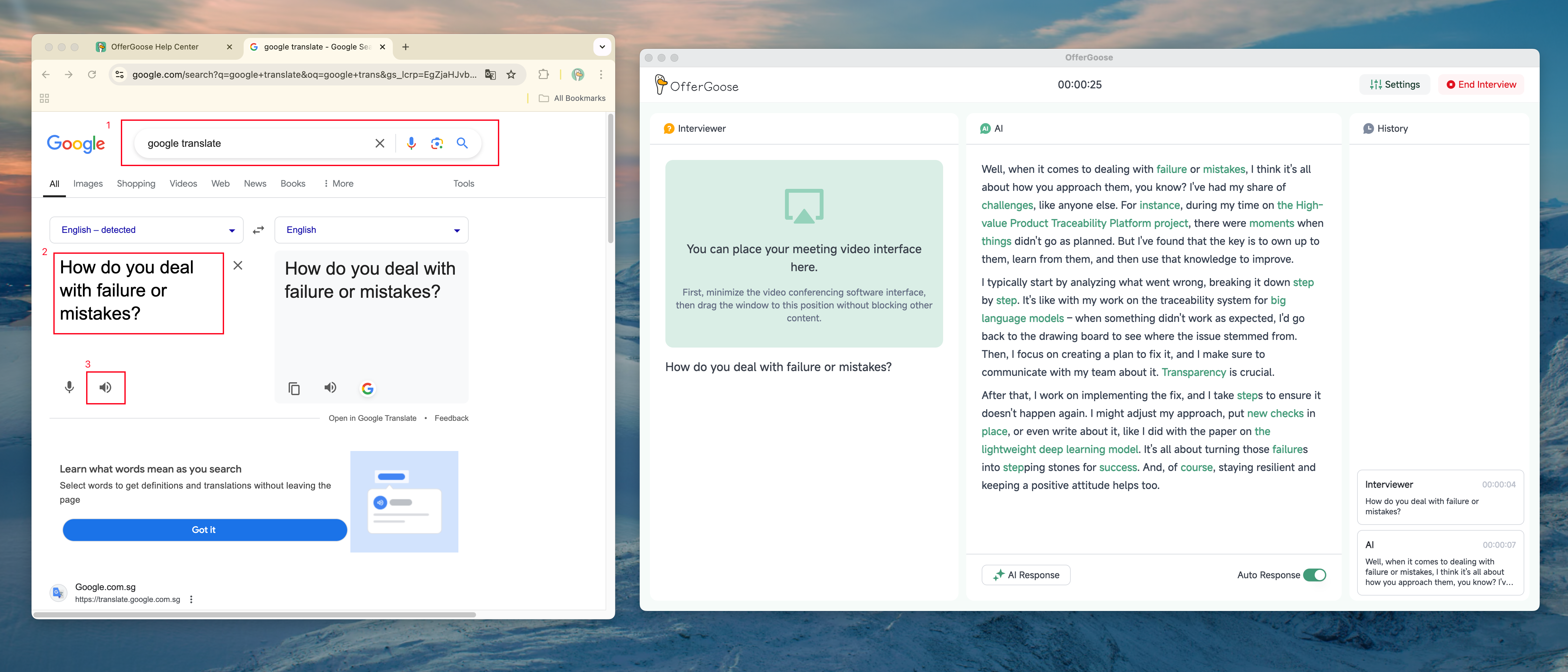Play the translated text speaker icon

[330, 387]
